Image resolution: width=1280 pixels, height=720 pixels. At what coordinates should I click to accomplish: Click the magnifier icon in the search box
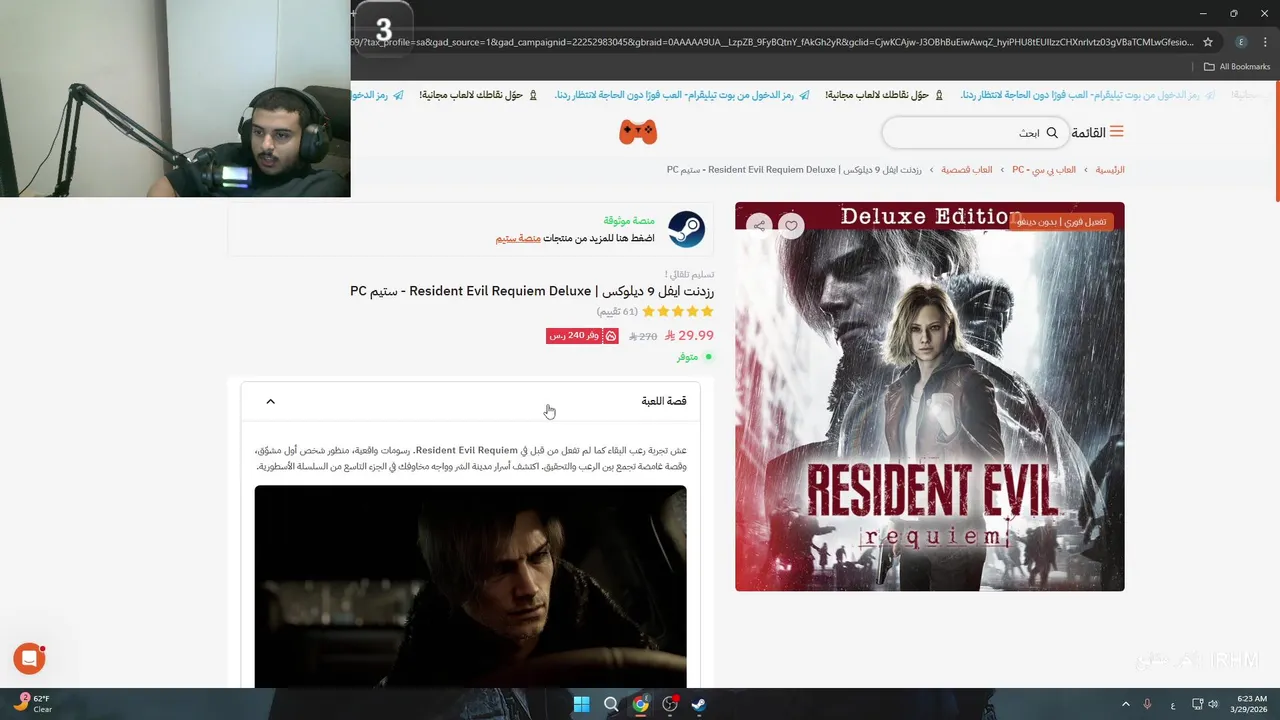1052,133
